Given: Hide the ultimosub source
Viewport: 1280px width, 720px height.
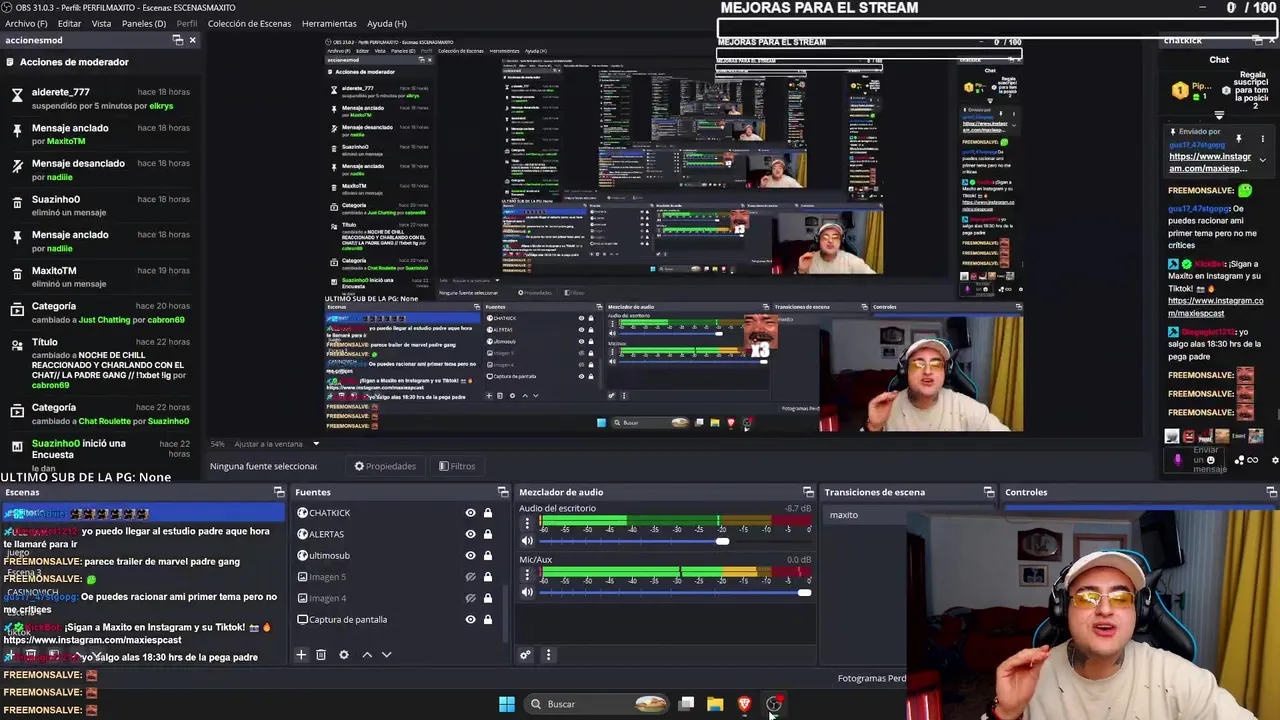Looking at the screenshot, I should coord(470,555).
